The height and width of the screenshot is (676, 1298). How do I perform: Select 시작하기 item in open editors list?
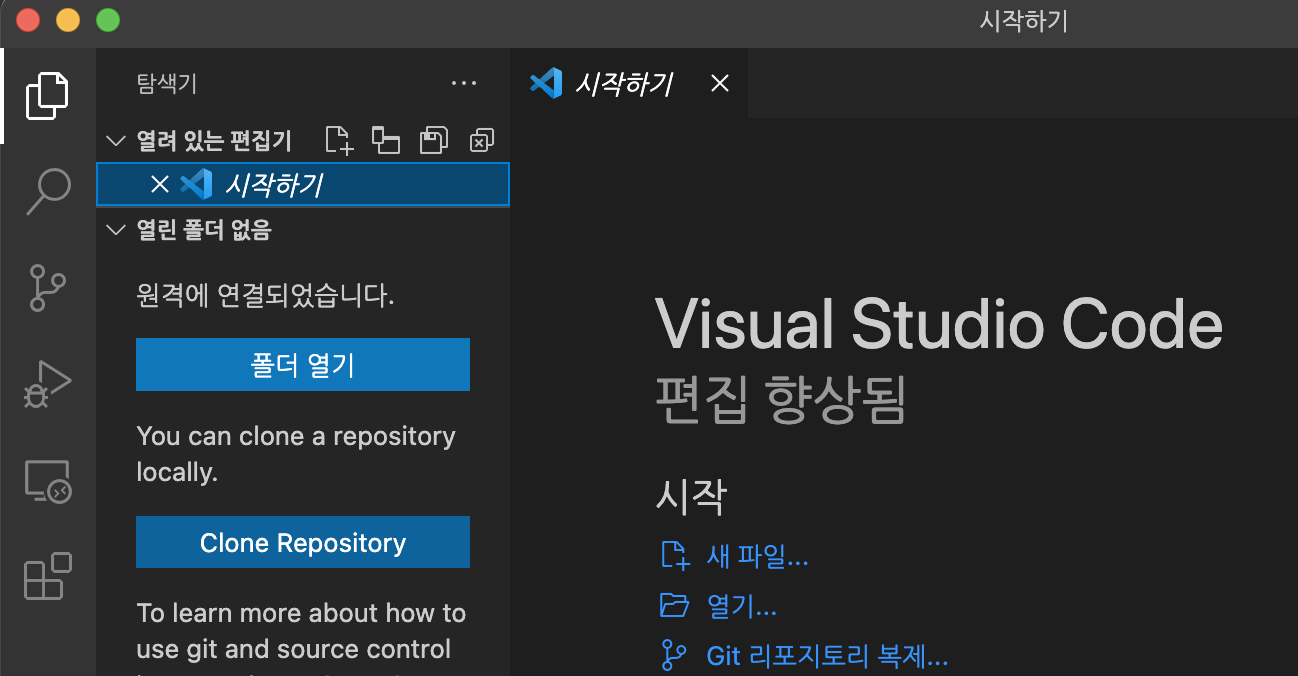(x=303, y=184)
